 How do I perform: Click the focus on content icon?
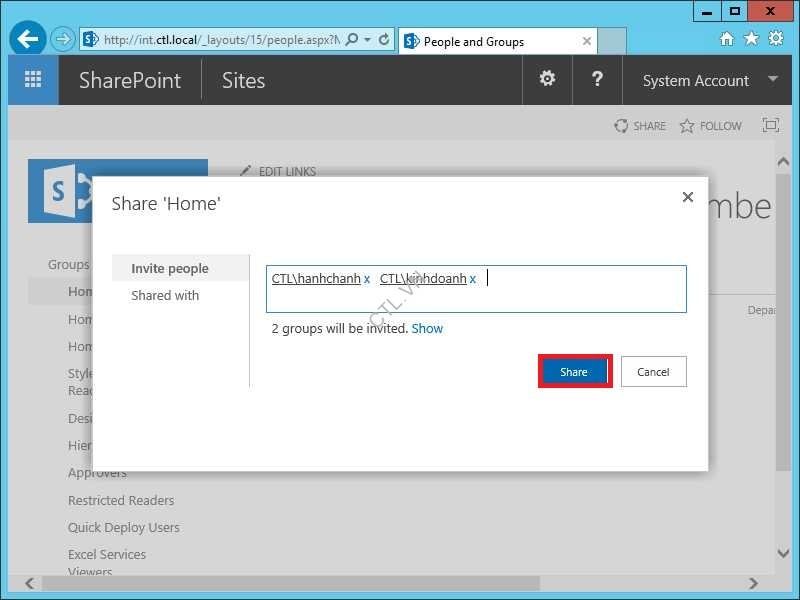(770, 126)
